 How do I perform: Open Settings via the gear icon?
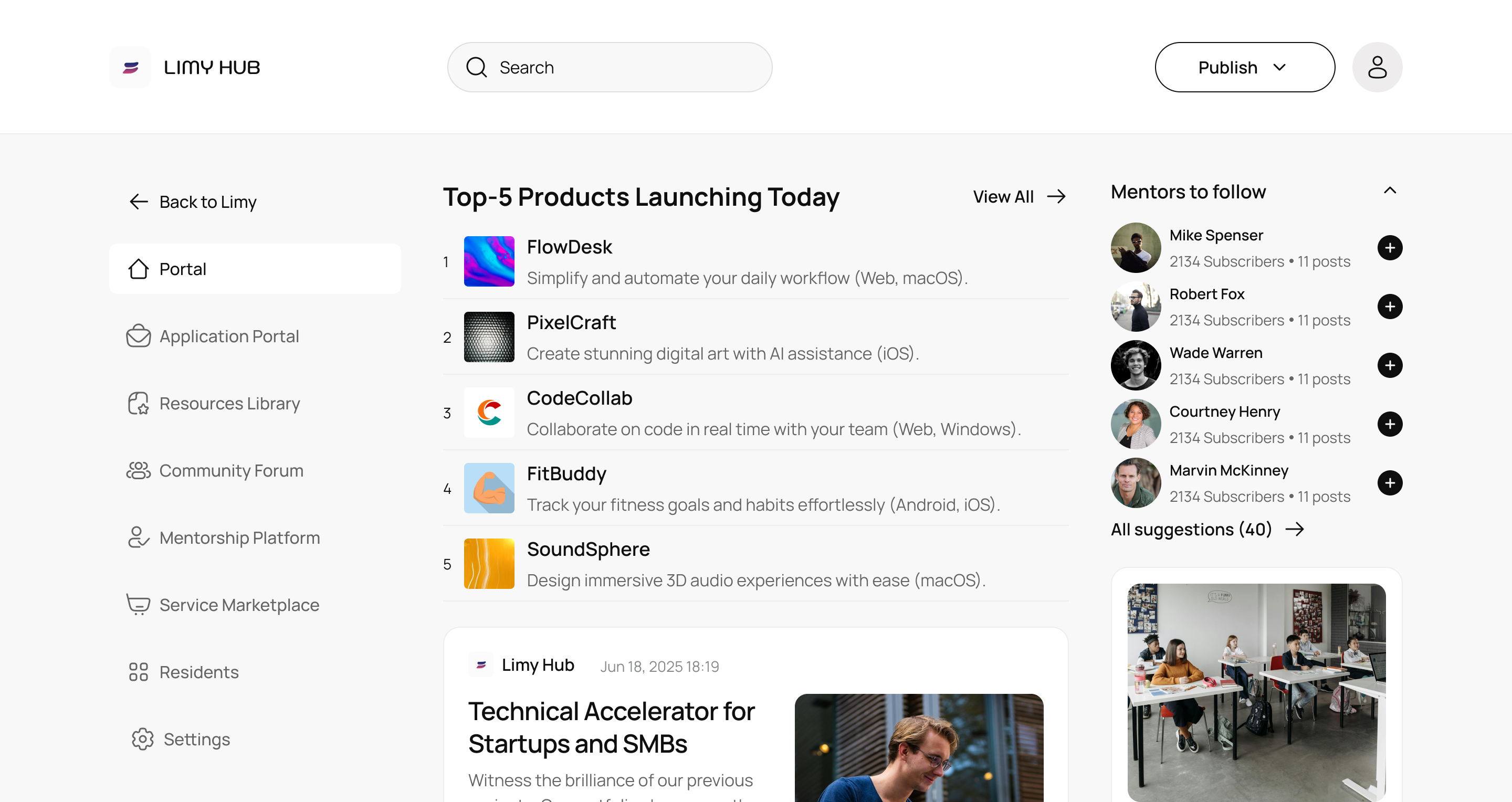[142, 738]
